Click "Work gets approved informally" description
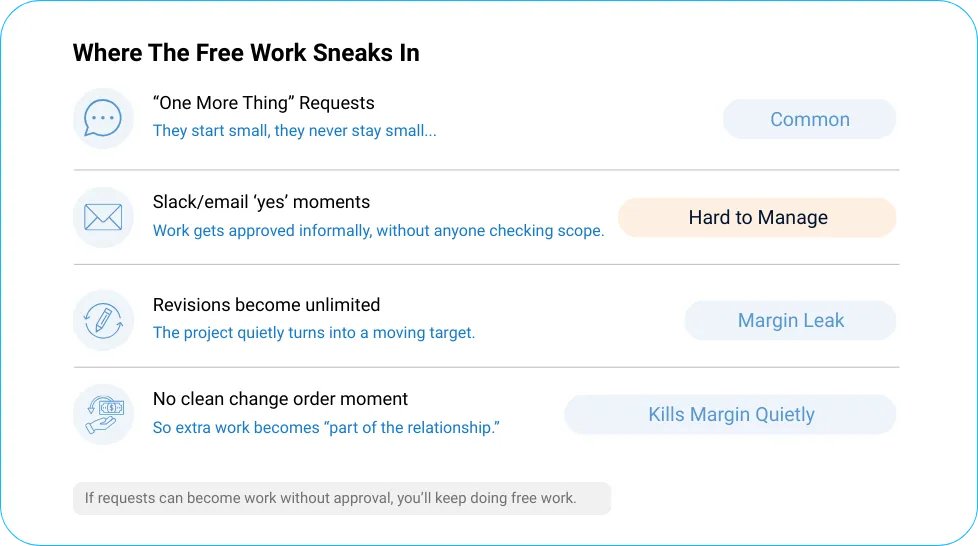Screen dimensions: 978x546 click(379, 230)
